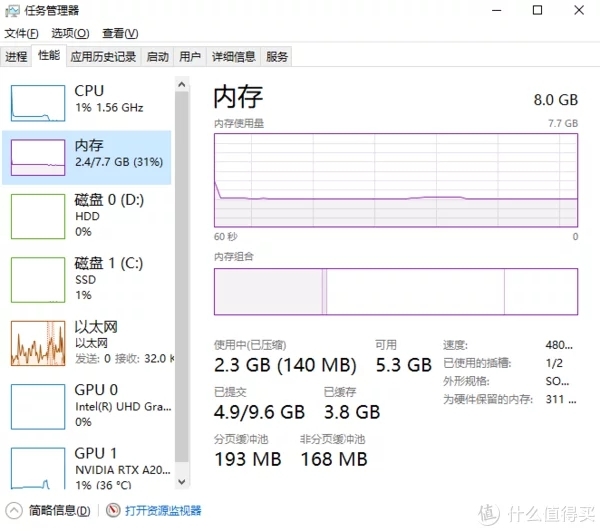600x531 pixels.
Task: Switch to the 详细信息 tab
Action: pyautogui.click(x=233, y=57)
